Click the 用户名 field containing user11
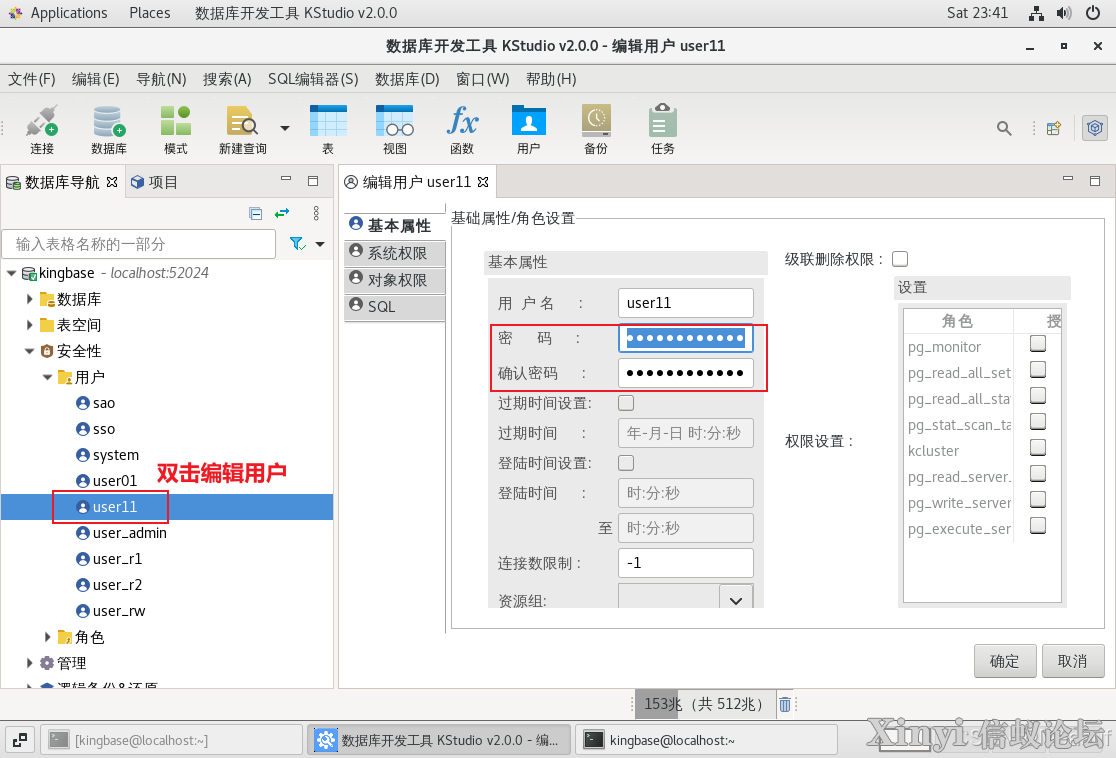Screen dimensions: 1116x758 685,302
